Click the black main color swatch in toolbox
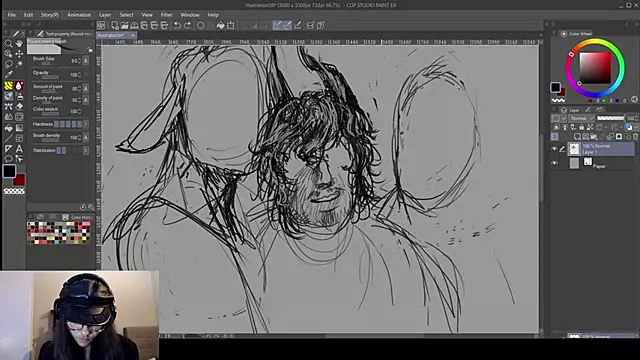The height and width of the screenshot is (360, 640). pos(9,171)
